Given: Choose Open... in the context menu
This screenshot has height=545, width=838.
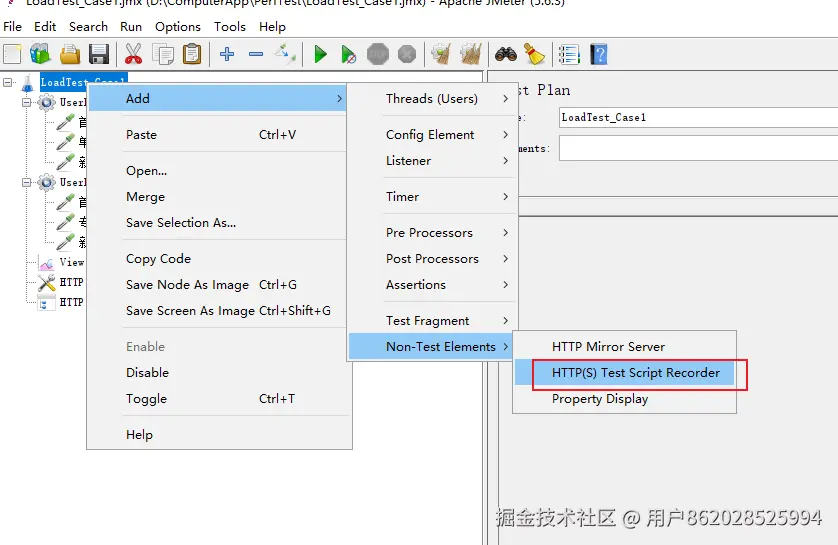Looking at the screenshot, I should pyautogui.click(x=218, y=171).
